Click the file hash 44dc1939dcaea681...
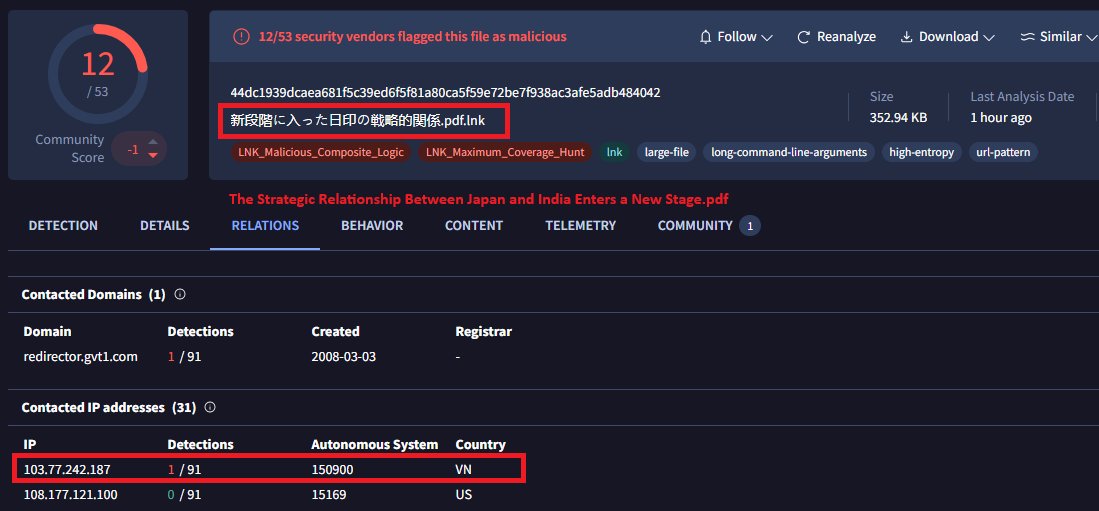Screen dimensions: 1099x511 tap(445, 92)
